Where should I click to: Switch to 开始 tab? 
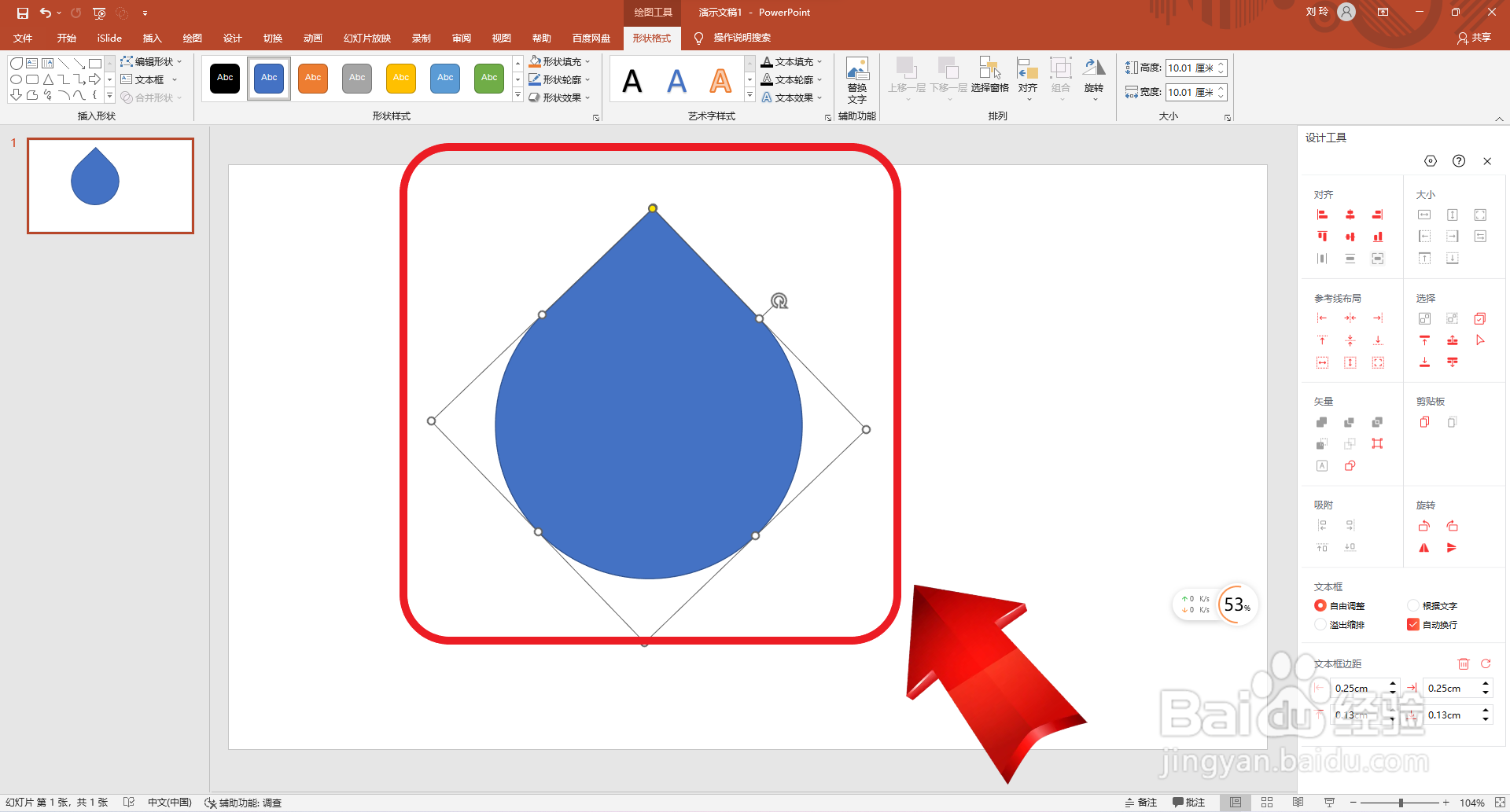(66, 38)
